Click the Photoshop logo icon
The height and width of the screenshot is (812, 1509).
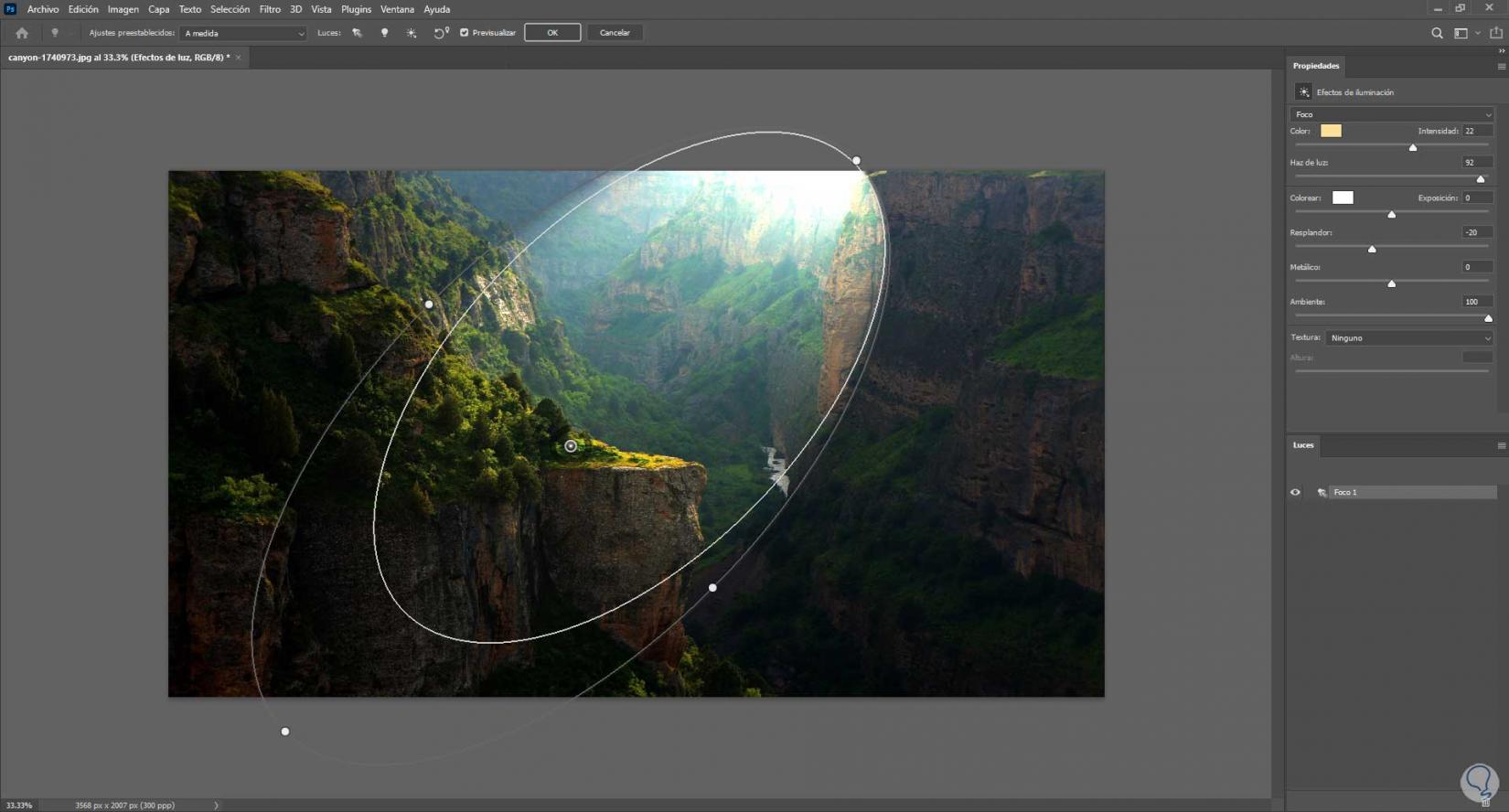coord(10,9)
